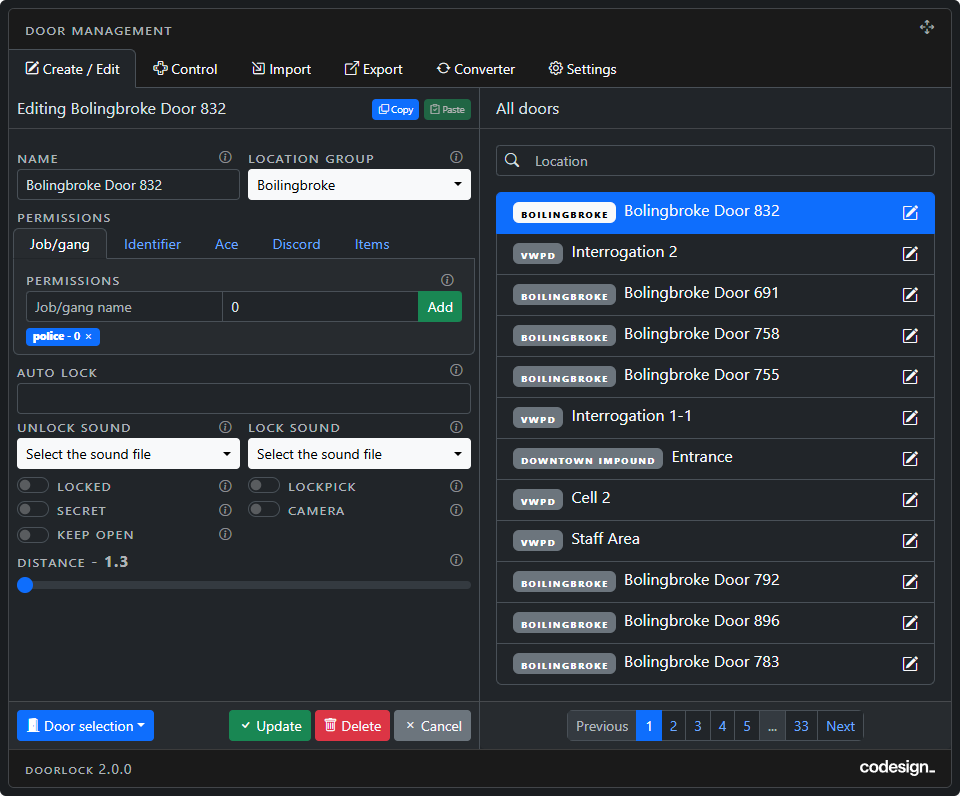Click the edit pencil icon for Interrogation 2
960x796 pixels.
click(x=910, y=253)
